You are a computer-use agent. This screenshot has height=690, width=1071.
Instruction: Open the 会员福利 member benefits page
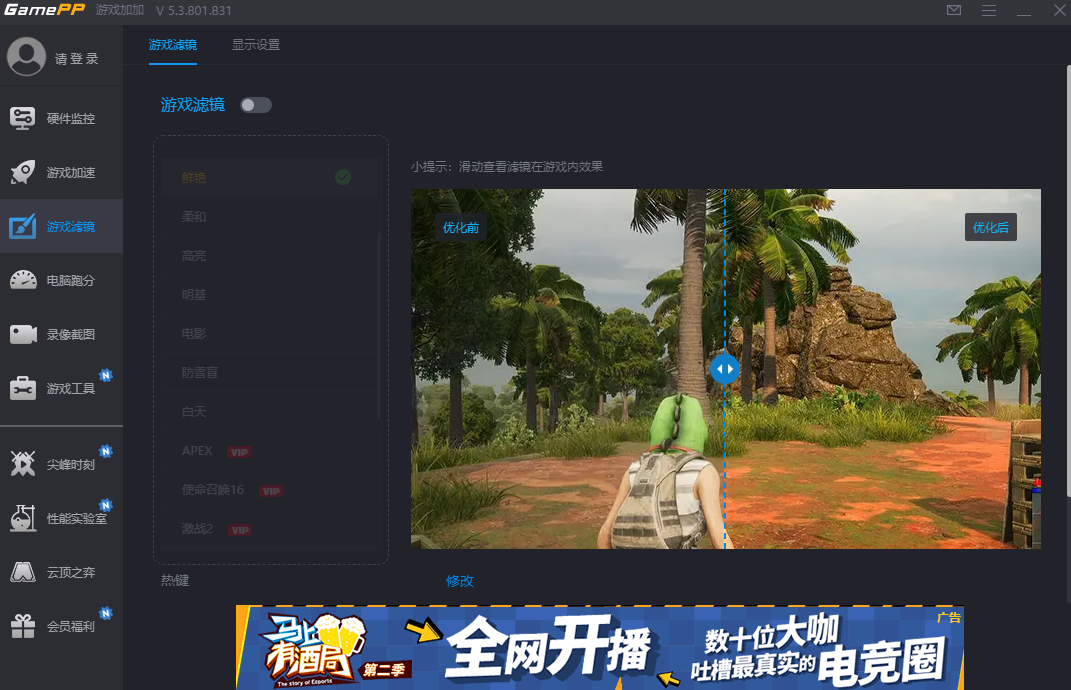60,625
